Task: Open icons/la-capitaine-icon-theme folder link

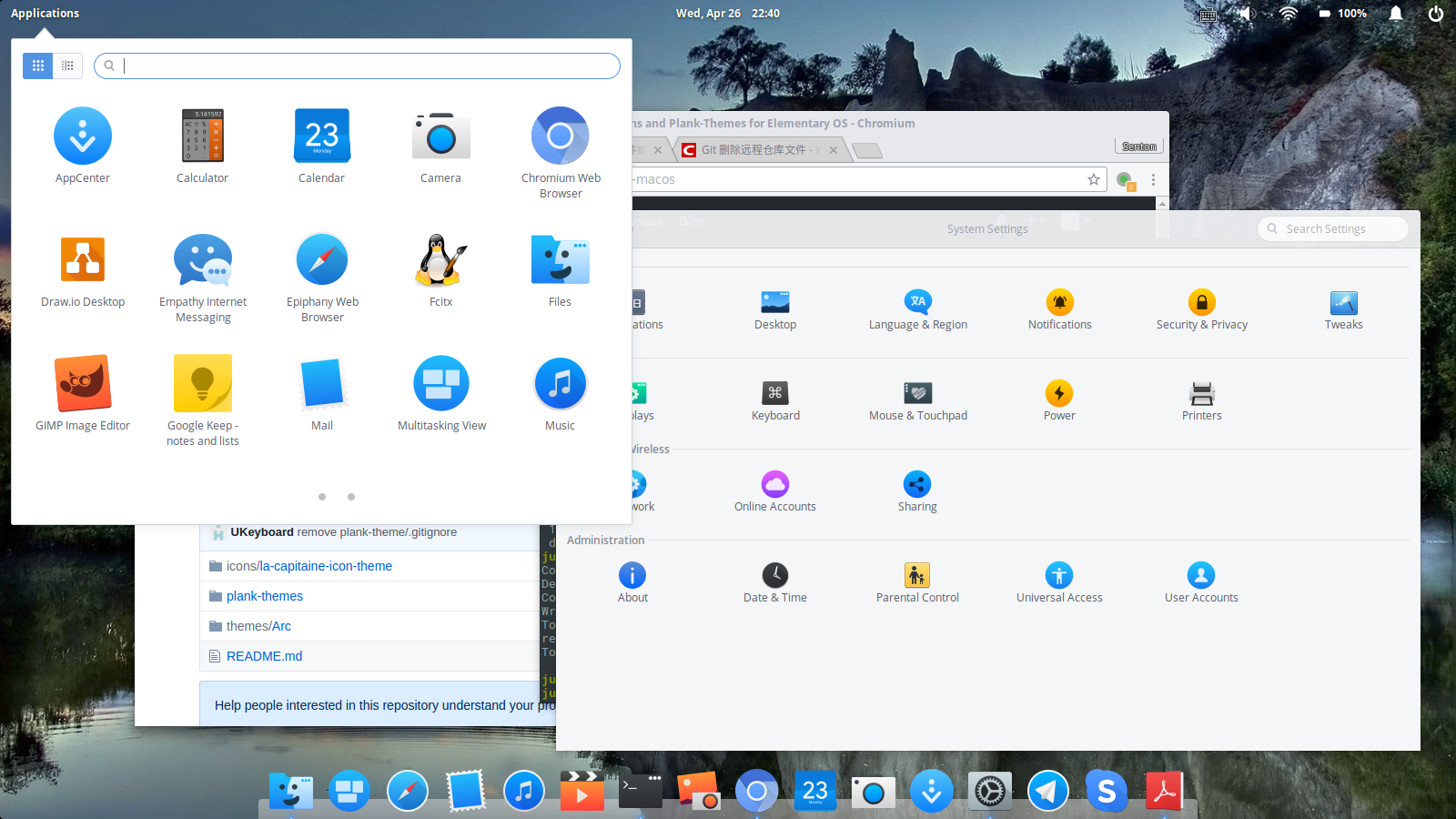Action: tap(309, 566)
